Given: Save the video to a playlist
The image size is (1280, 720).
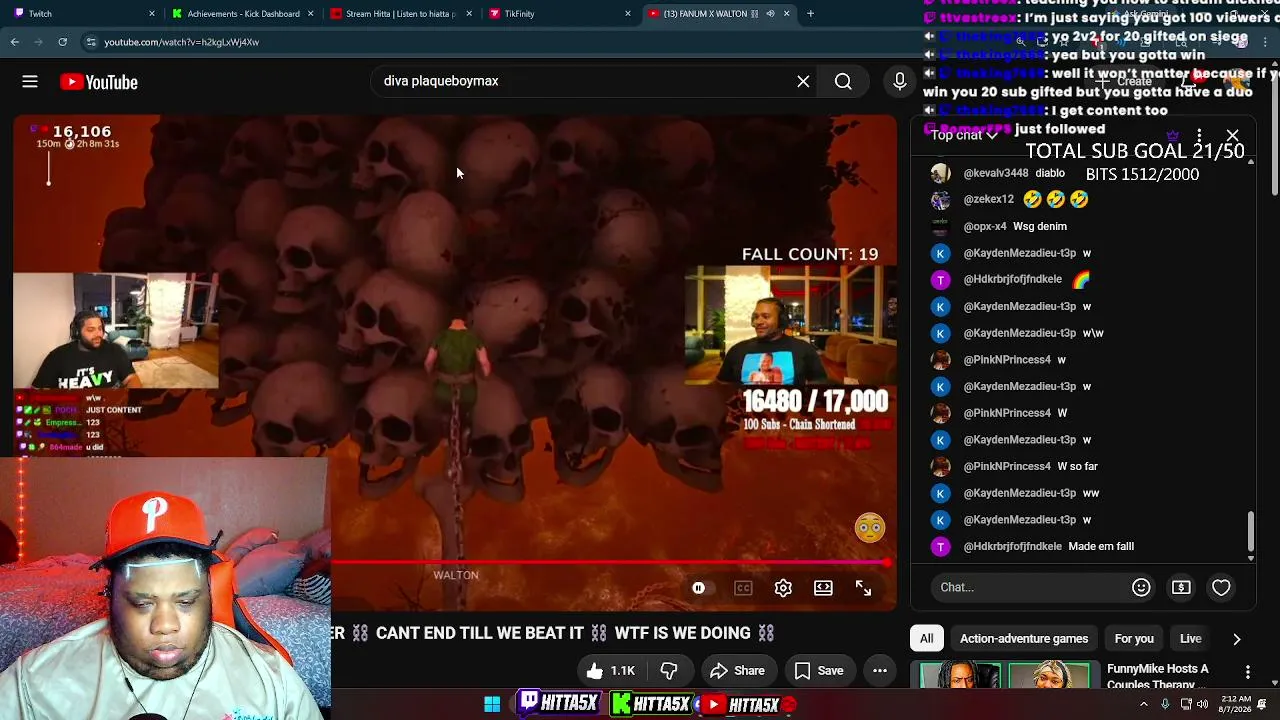Looking at the screenshot, I should coord(818,671).
